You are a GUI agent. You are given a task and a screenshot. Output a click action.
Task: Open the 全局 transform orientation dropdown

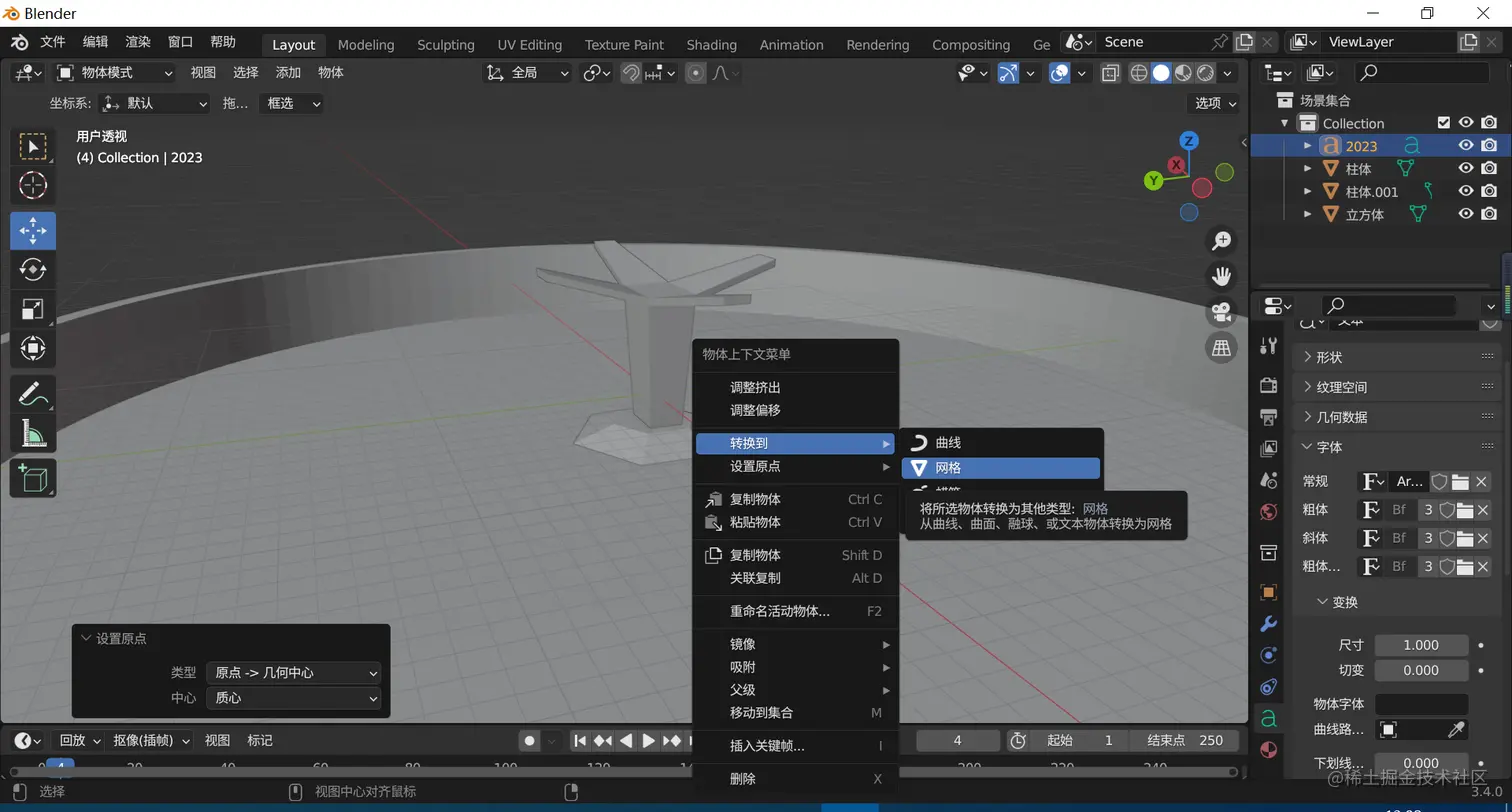(x=527, y=73)
